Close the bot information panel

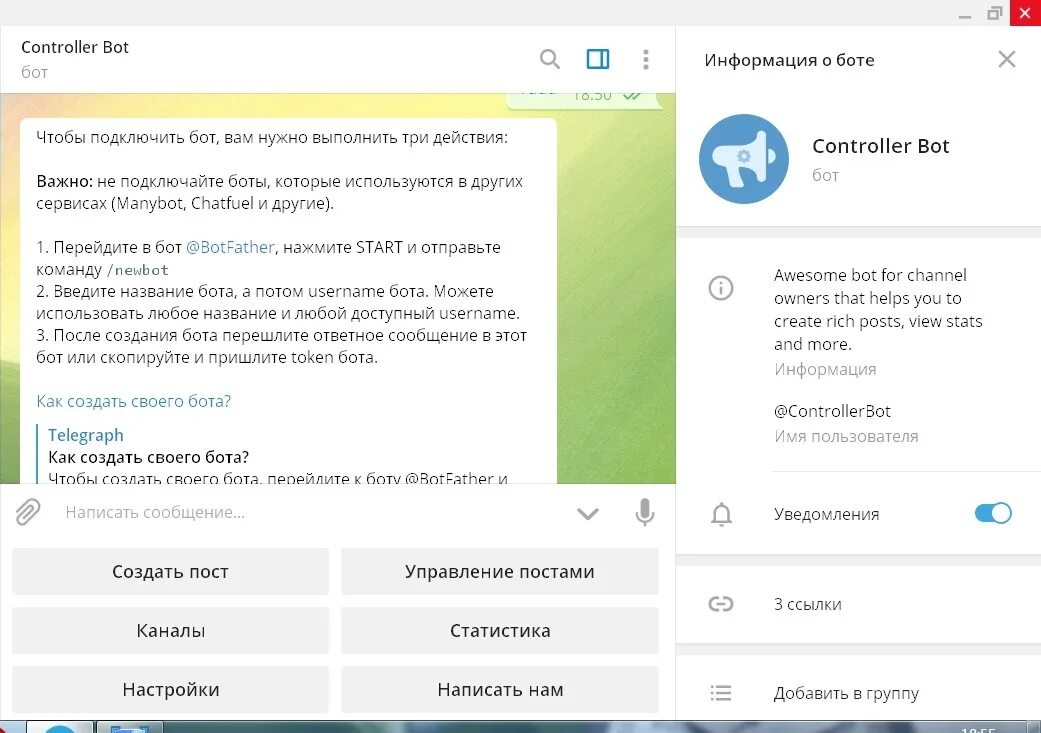point(1006,59)
